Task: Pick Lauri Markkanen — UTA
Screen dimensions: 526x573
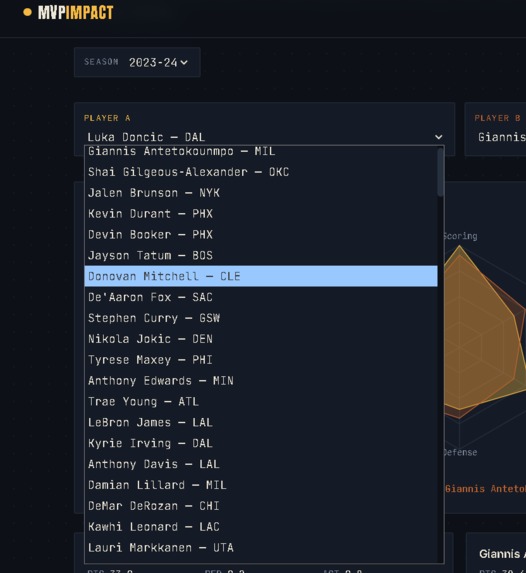Action: [x=261, y=547]
